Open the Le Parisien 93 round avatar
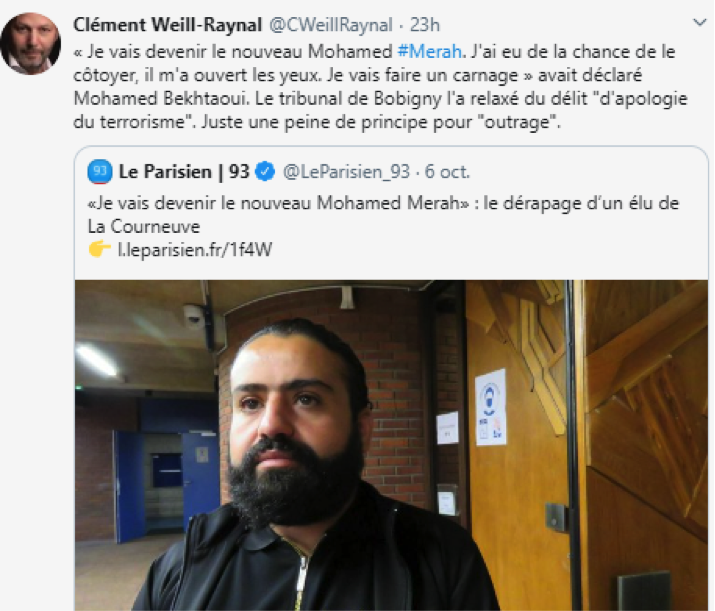The height and width of the screenshot is (611, 715). pos(100,172)
